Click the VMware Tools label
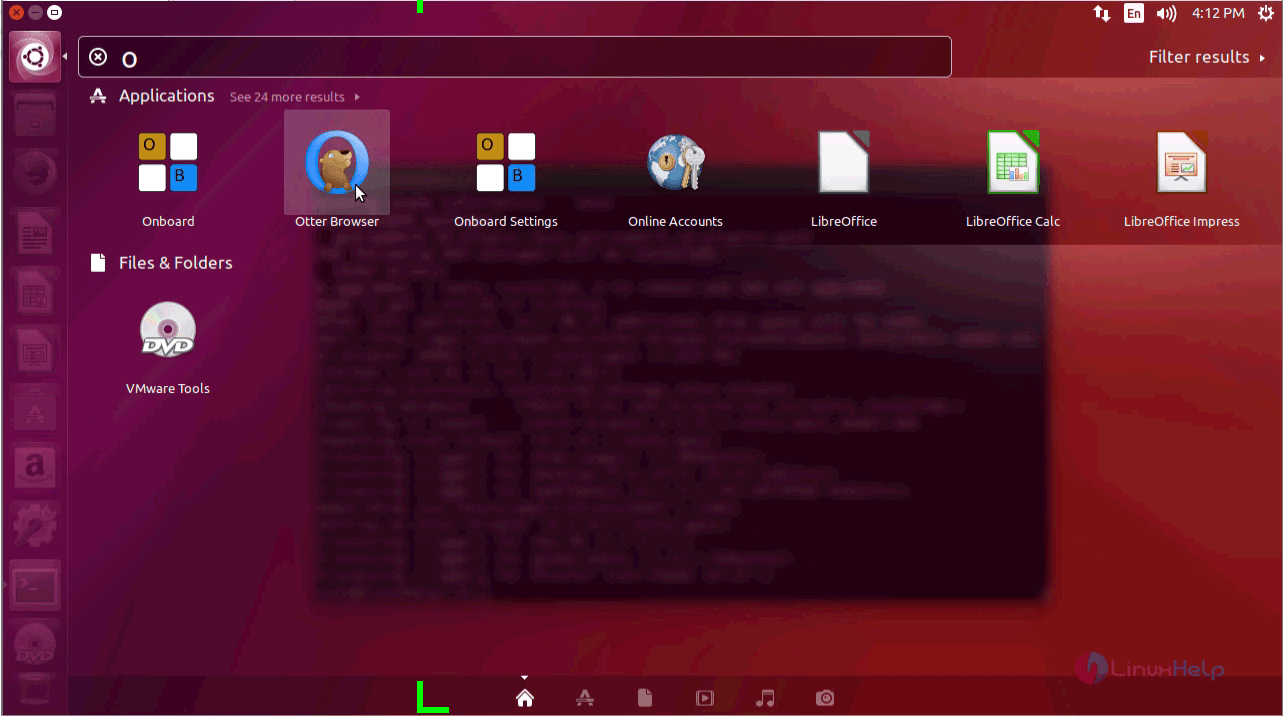Screen dimensions: 1283x716 click(168, 388)
